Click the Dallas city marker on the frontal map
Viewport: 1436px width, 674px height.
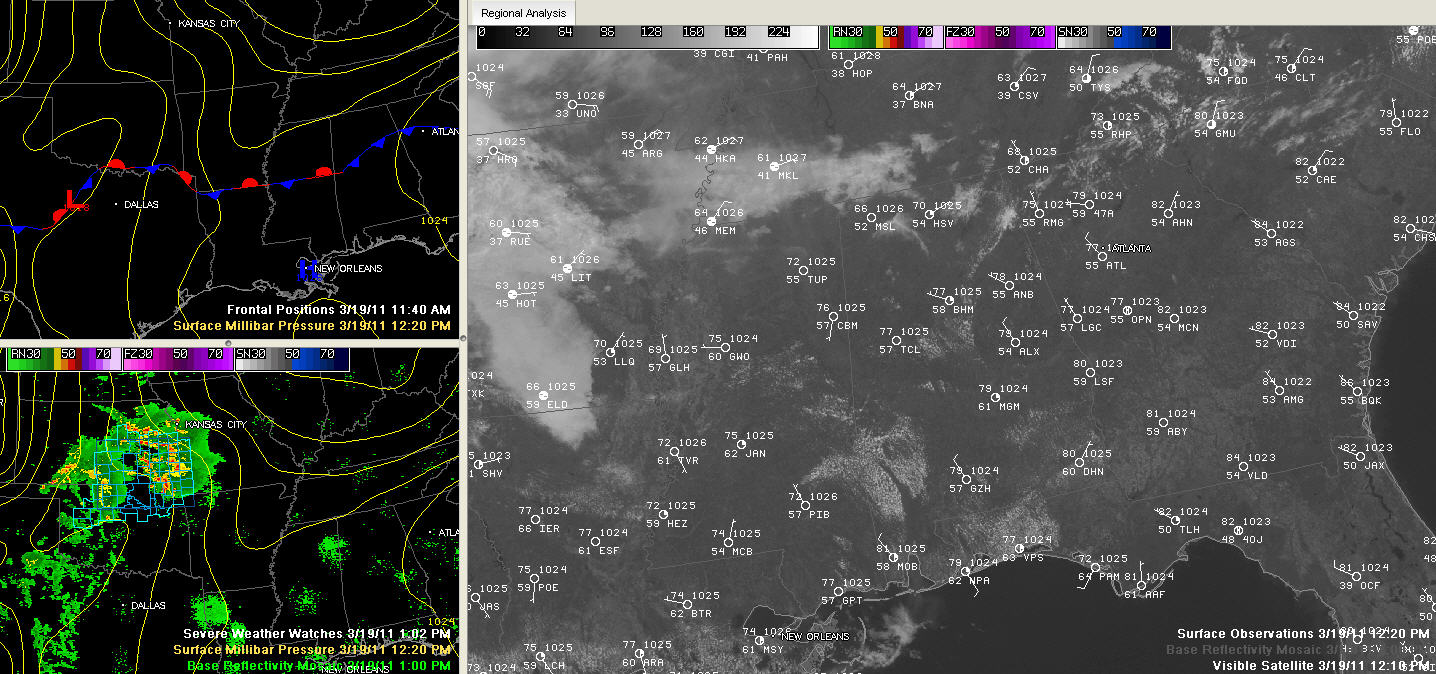pos(117,204)
